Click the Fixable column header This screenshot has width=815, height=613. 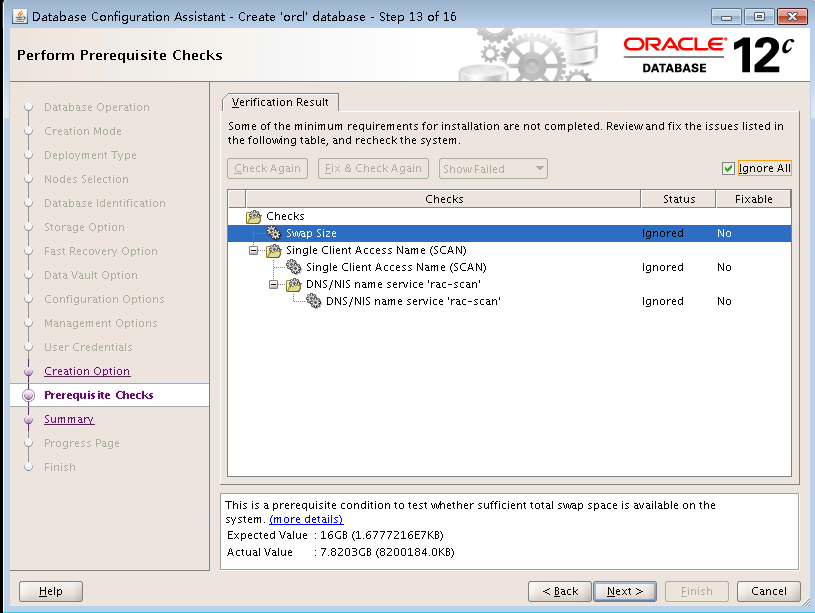[x=753, y=199]
